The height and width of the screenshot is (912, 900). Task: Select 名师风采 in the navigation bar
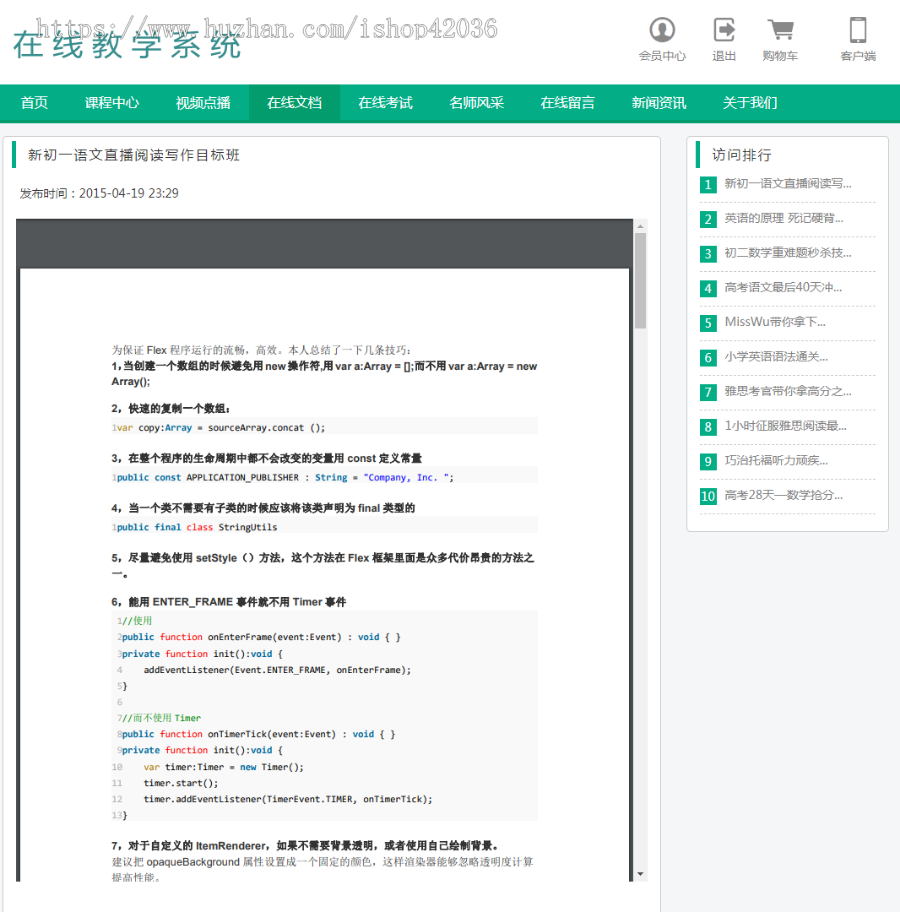click(476, 103)
